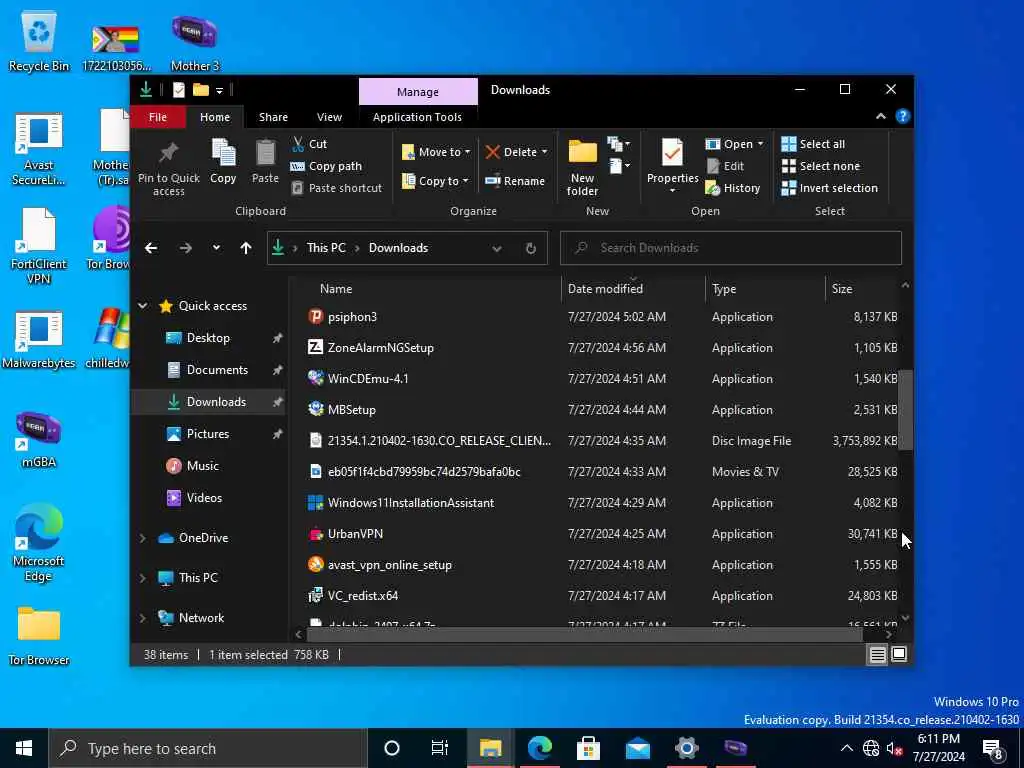Open Documents in Quick access

(x=217, y=370)
